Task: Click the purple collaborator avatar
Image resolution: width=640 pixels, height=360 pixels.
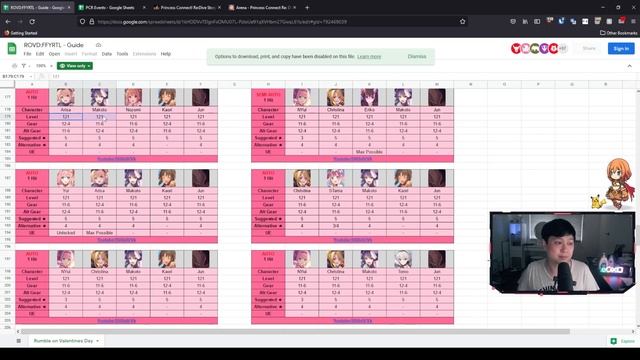Action: (x=544, y=49)
